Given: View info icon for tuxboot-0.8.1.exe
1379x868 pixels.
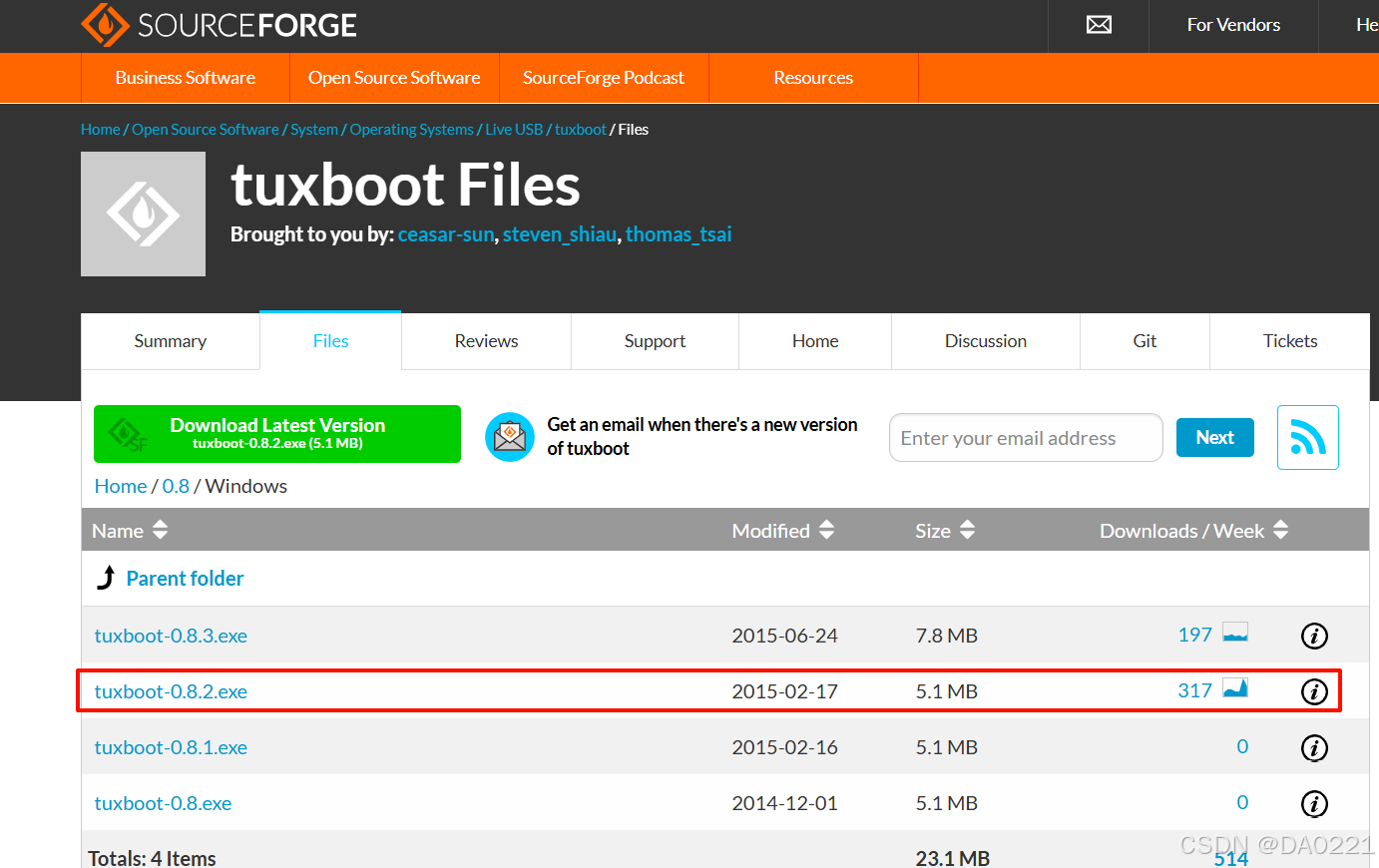Looking at the screenshot, I should (x=1314, y=747).
